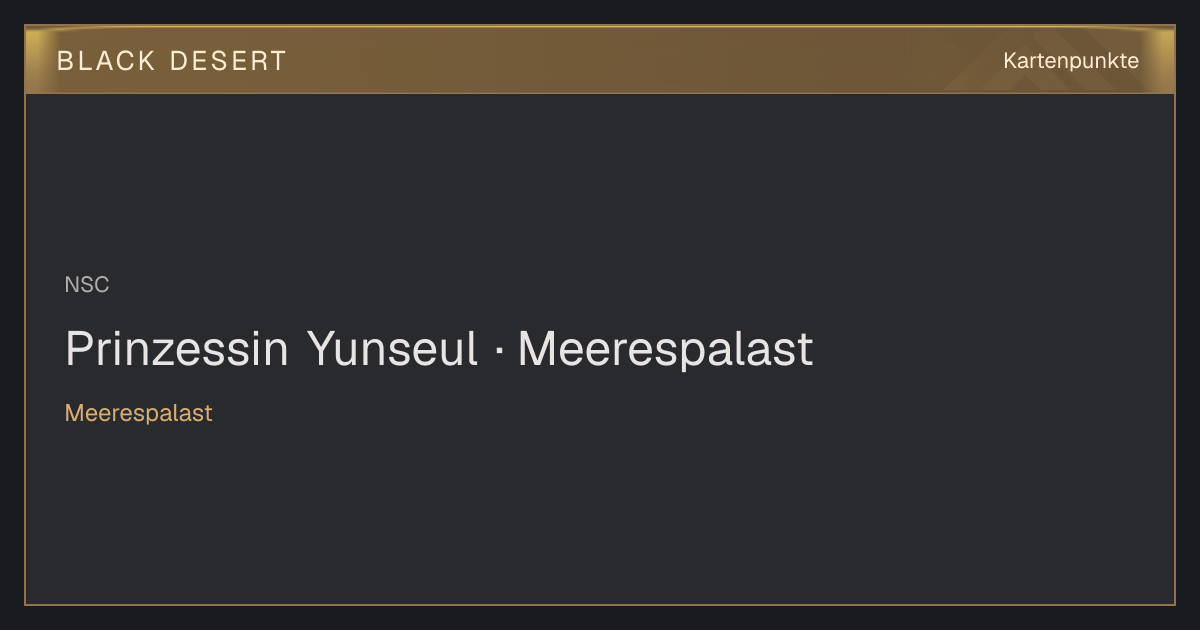Screen dimensions: 1200x630
Task: Open the gold Meerespalast location link
Action: 139,413
